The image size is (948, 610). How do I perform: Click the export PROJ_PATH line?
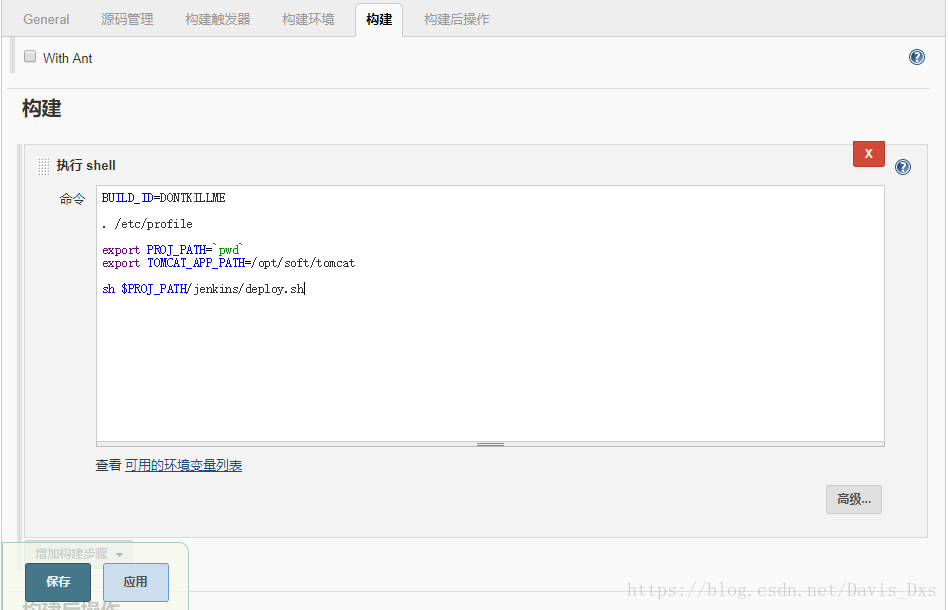click(172, 250)
